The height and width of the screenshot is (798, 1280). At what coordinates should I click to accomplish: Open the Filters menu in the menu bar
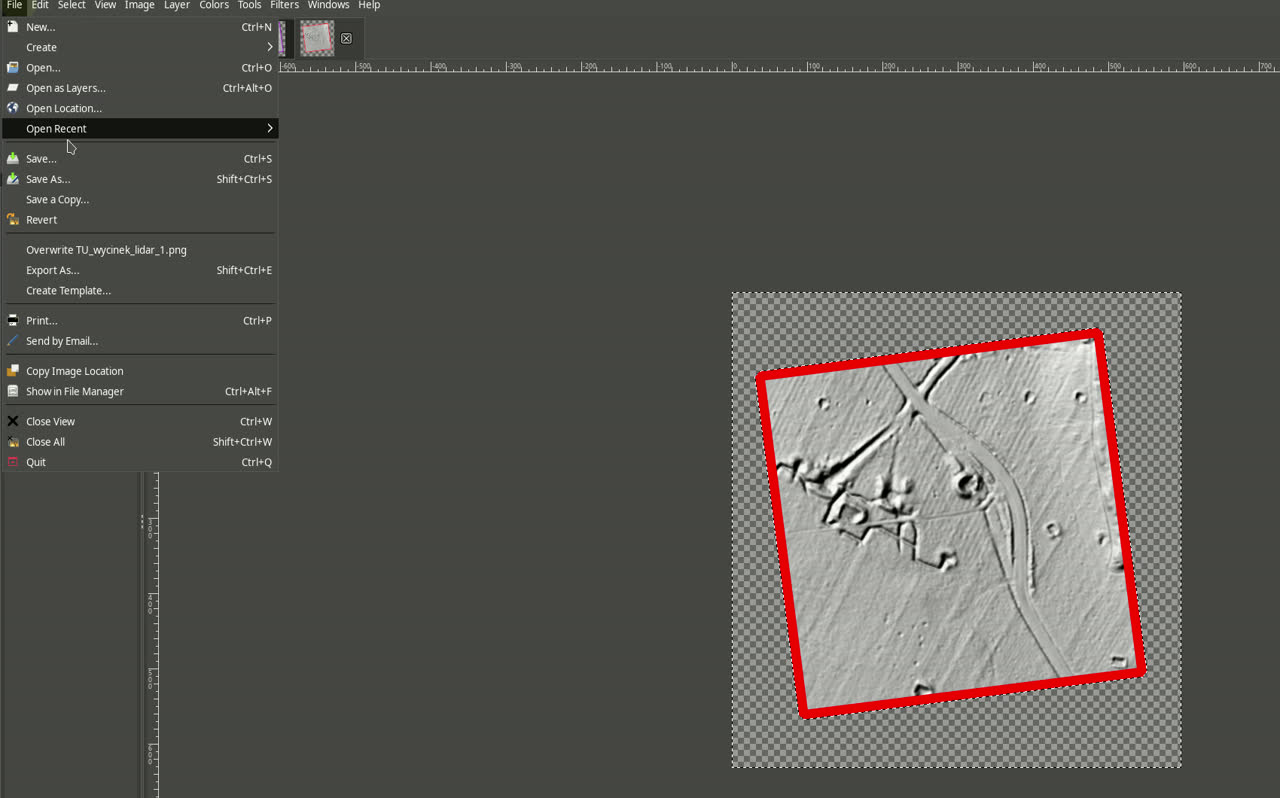click(x=284, y=5)
